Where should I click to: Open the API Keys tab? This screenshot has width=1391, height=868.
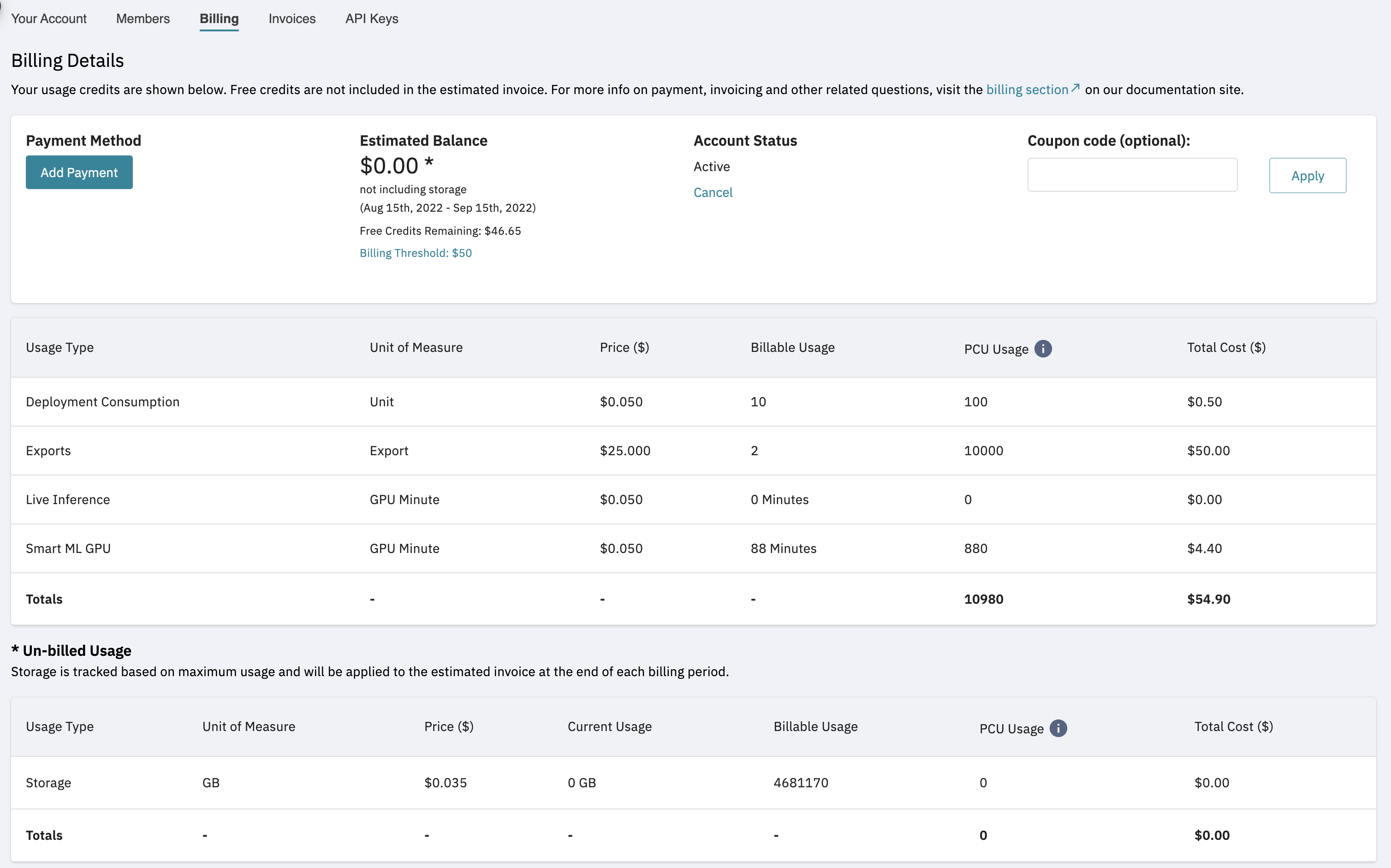coord(371,18)
